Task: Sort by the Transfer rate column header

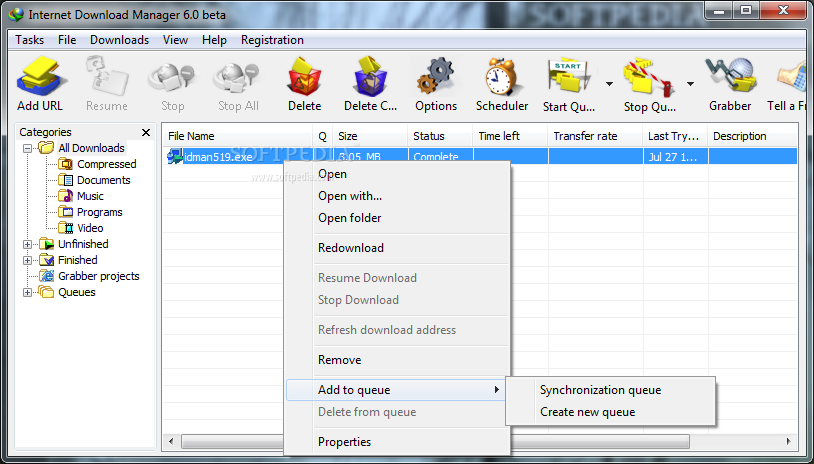Action: pyautogui.click(x=595, y=136)
